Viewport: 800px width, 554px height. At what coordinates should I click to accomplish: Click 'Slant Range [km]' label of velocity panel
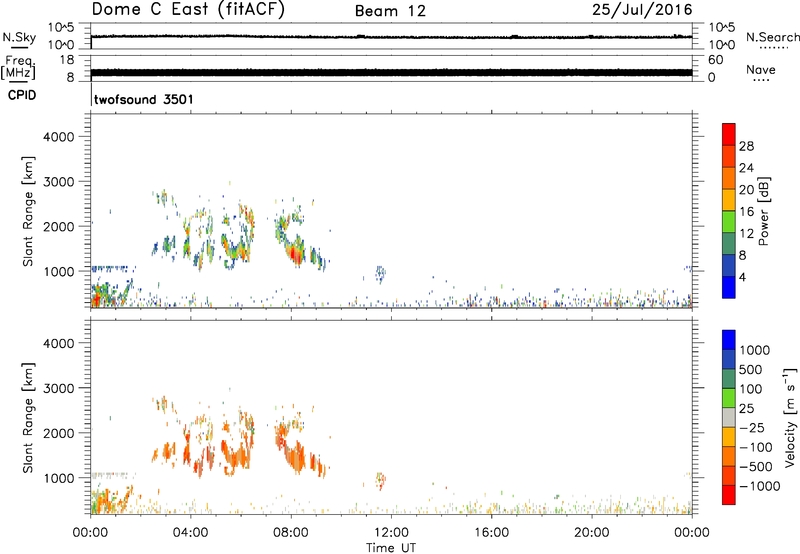pos(28,418)
